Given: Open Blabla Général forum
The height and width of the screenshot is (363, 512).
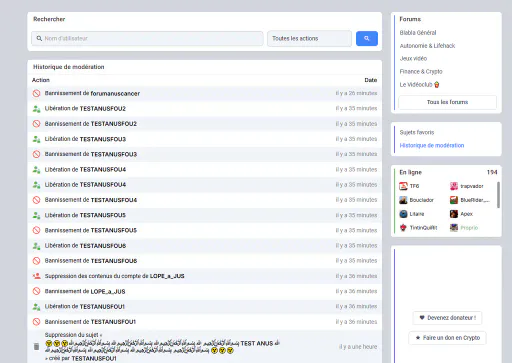Looking at the screenshot, I should click(x=418, y=33).
